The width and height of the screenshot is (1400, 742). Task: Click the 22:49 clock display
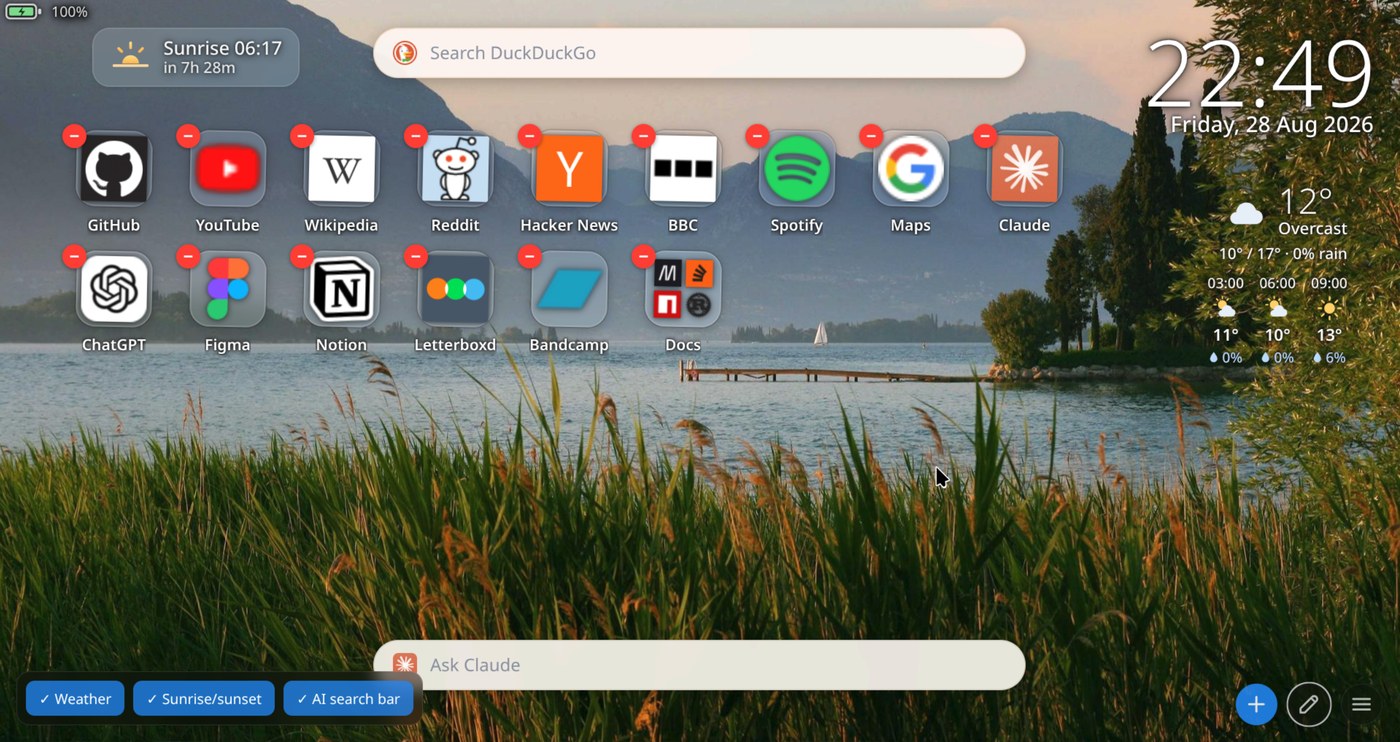point(1261,74)
